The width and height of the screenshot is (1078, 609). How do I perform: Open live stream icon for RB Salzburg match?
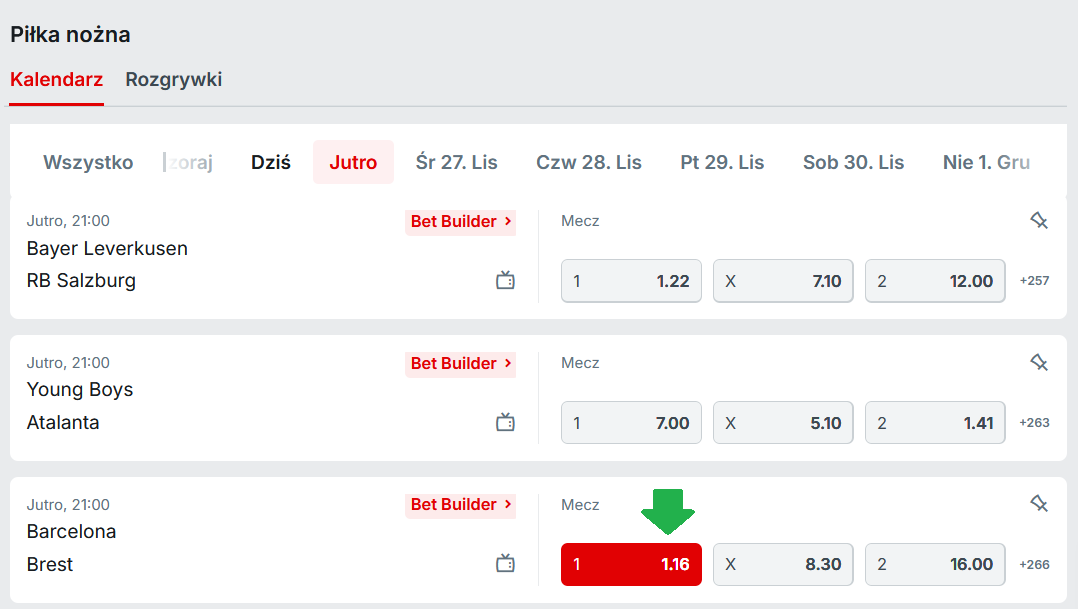click(506, 281)
